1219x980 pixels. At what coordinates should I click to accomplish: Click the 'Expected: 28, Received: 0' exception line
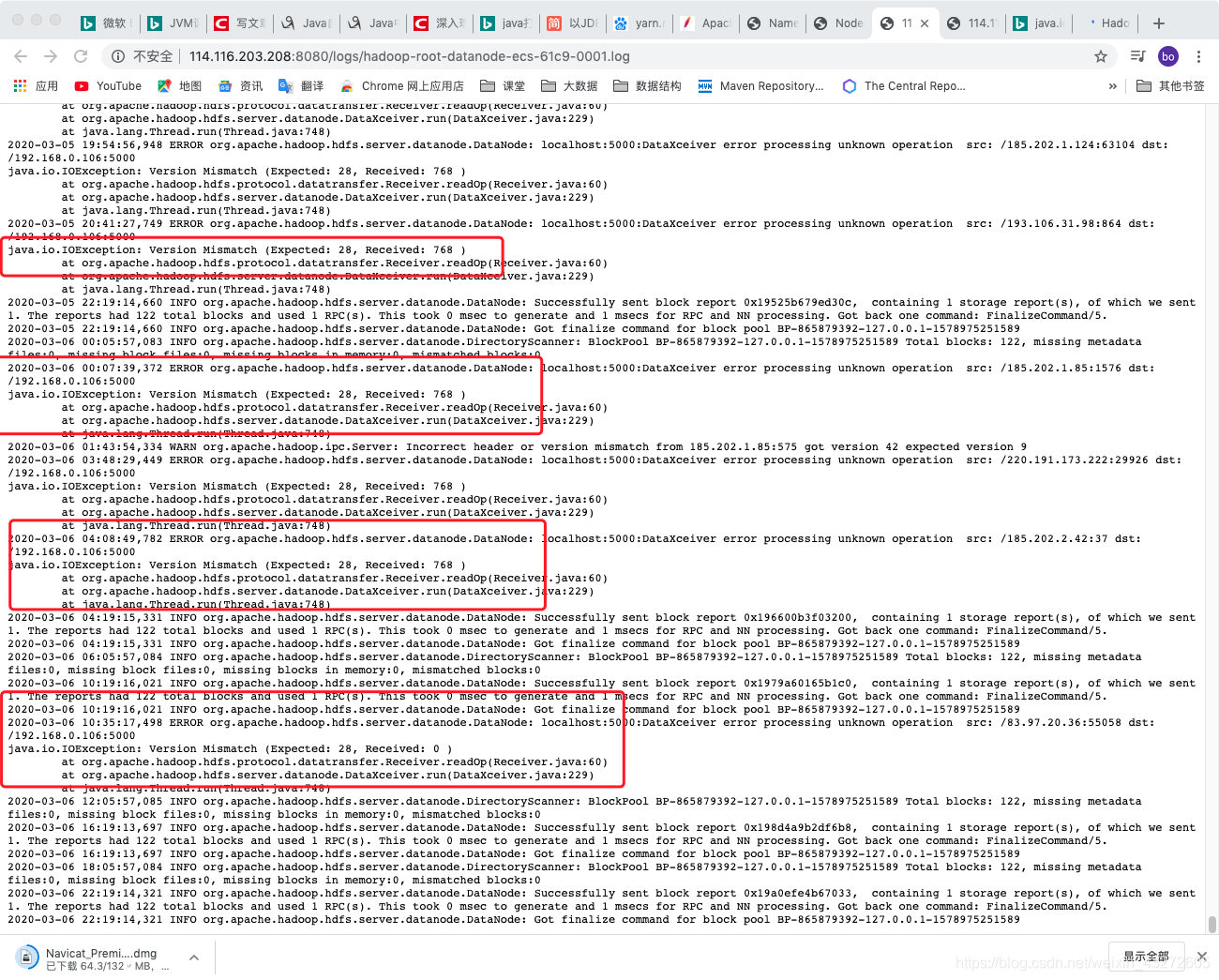[x=230, y=748]
